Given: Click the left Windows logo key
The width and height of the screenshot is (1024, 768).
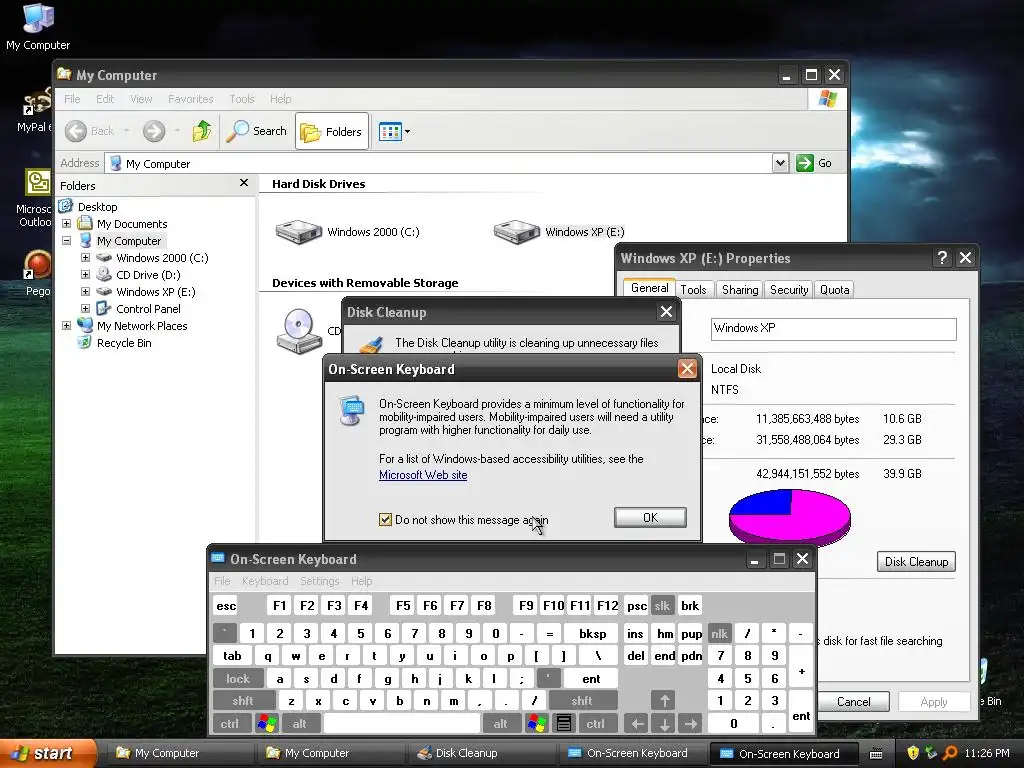Looking at the screenshot, I should pos(266,724).
